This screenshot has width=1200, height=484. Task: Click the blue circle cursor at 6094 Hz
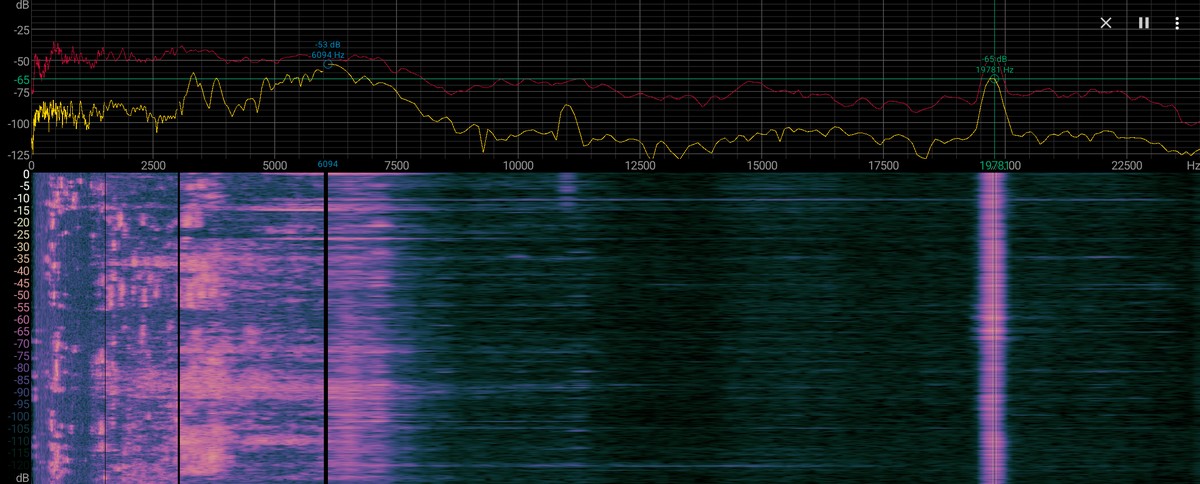(328, 64)
